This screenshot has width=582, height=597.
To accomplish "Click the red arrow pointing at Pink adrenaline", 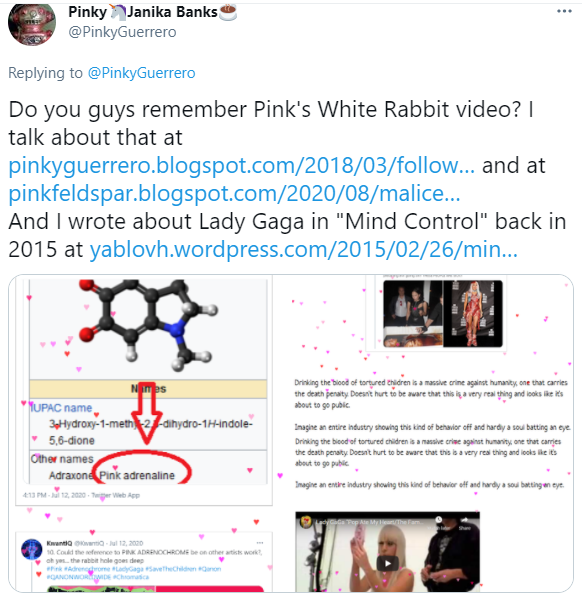I will [148, 412].
